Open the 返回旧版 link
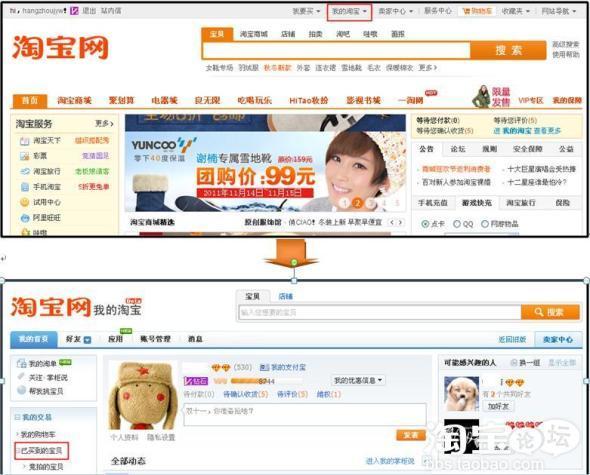Viewport: 590px width, 475px height. tap(512, 340)
